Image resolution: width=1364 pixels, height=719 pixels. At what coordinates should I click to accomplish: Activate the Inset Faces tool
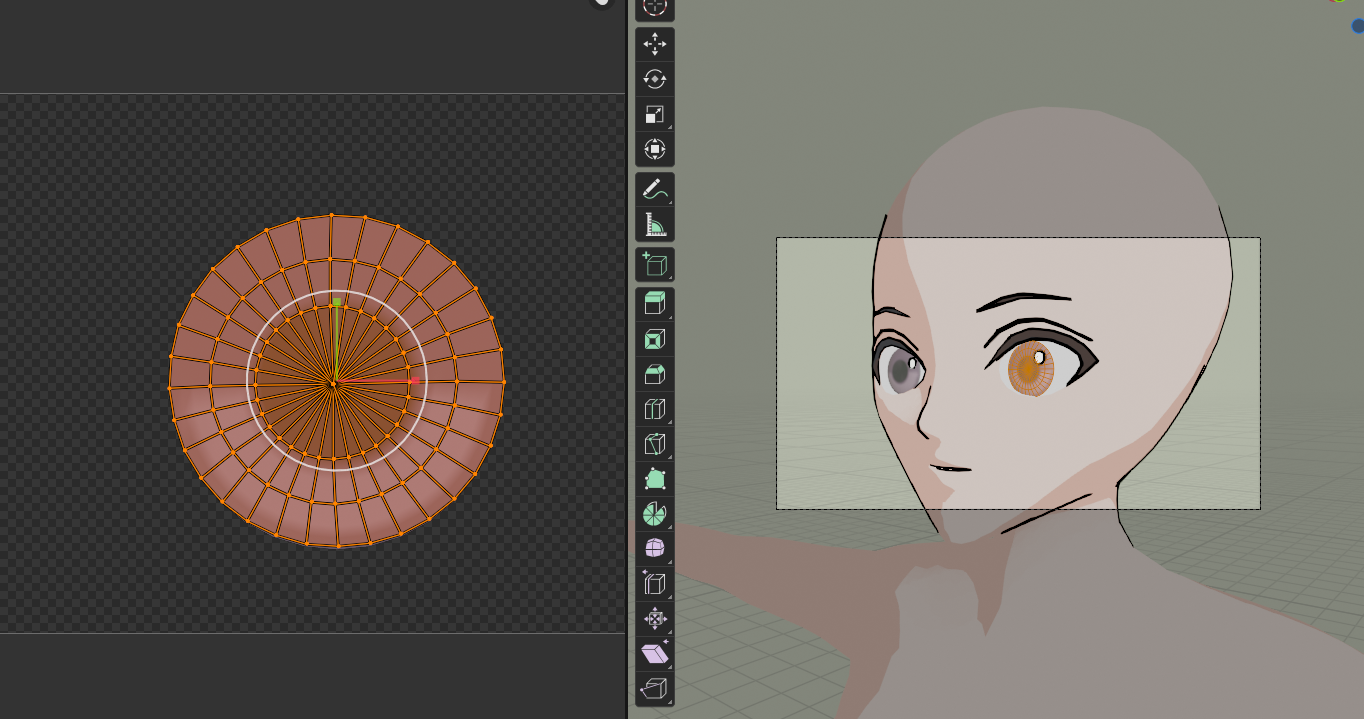(655, 339)
